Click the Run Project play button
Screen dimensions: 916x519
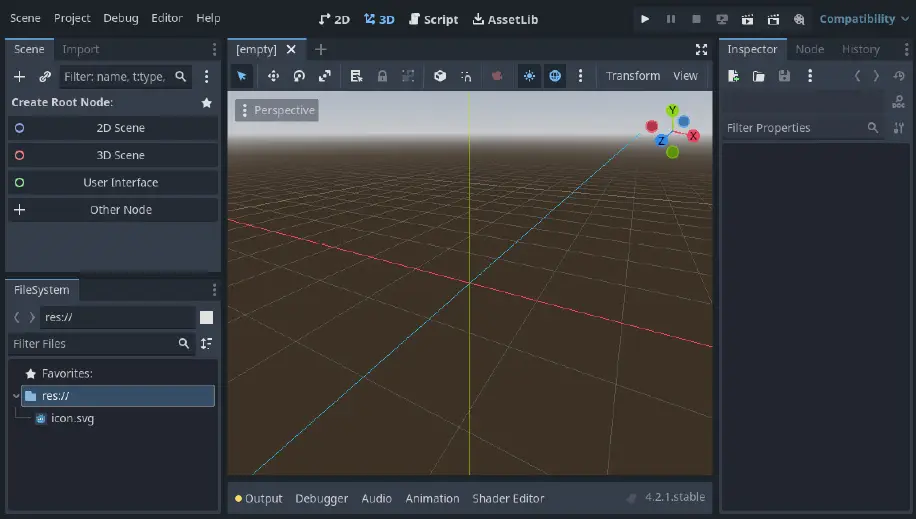coord(645,19)
